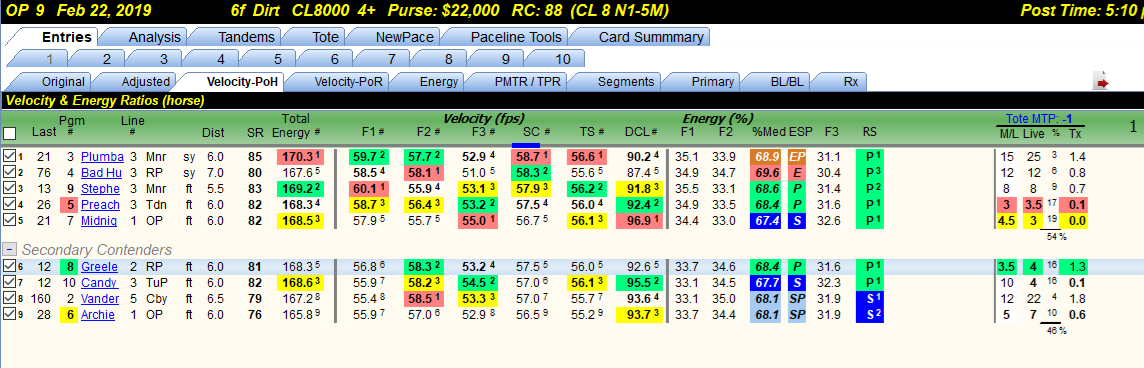Image resolution: width=1144 pixels, height=368 pixels.
Task: Uncheck the Stephe row checkbox
Action: [9, 188]
